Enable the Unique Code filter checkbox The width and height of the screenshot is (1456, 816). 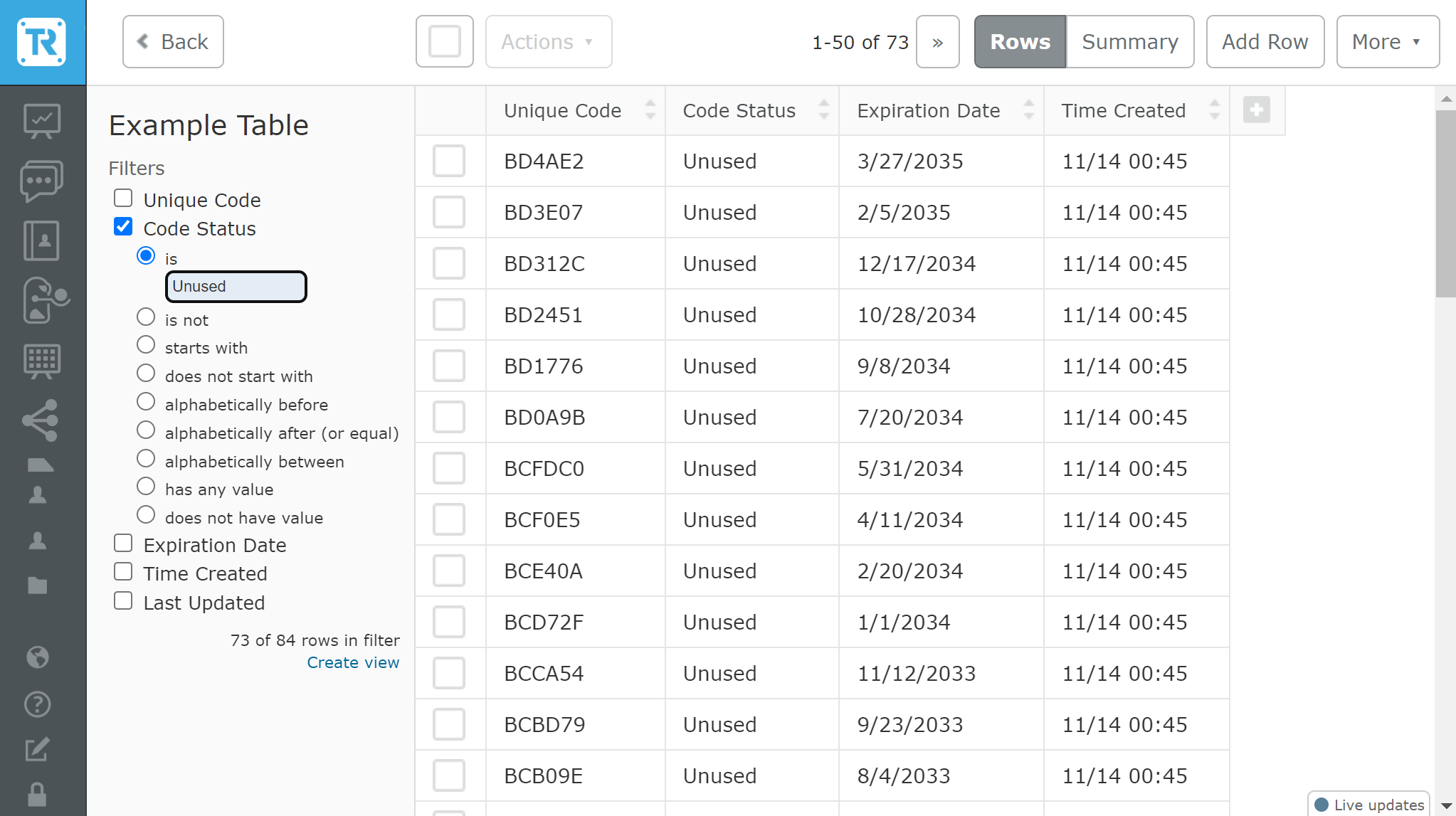(x=123, y=198)
